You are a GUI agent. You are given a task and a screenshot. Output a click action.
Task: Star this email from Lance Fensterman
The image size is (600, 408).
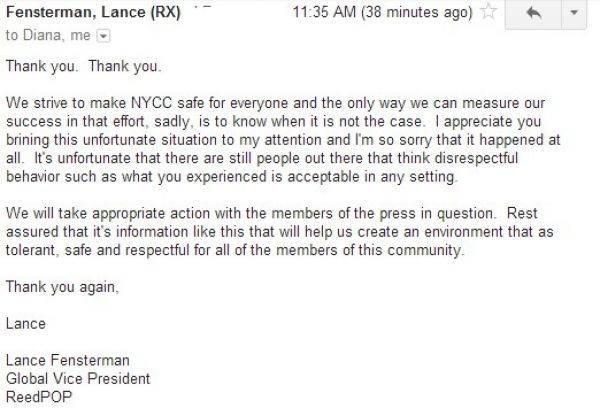pos(488,11)
